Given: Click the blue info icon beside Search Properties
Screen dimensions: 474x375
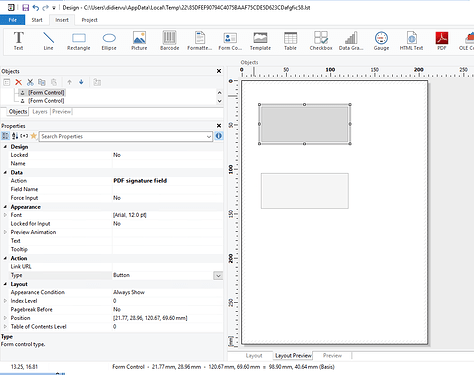Looking at the screenshot, I should click(x=219, y=136).
